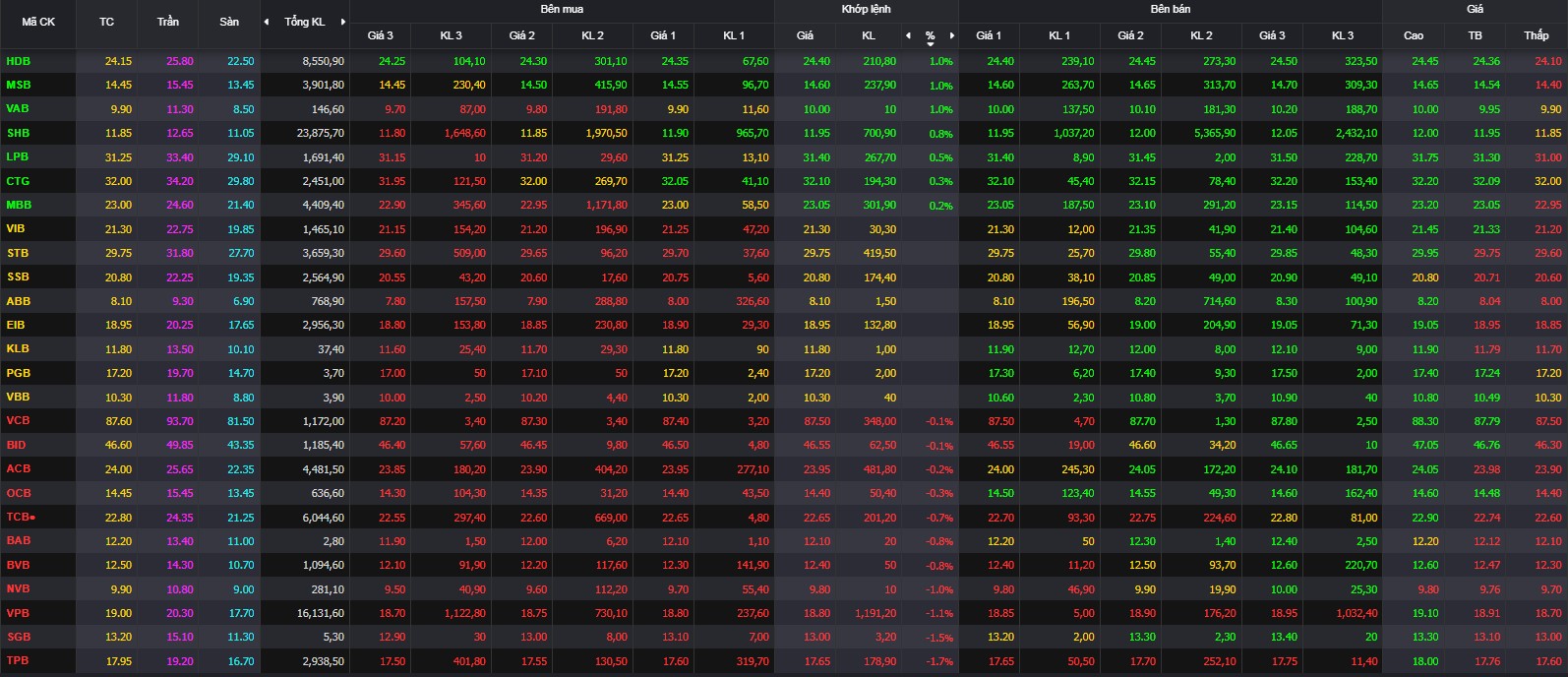Click the Cao column header
Viewport: 1568px width, 677px height.
[x=1413, y=35]
